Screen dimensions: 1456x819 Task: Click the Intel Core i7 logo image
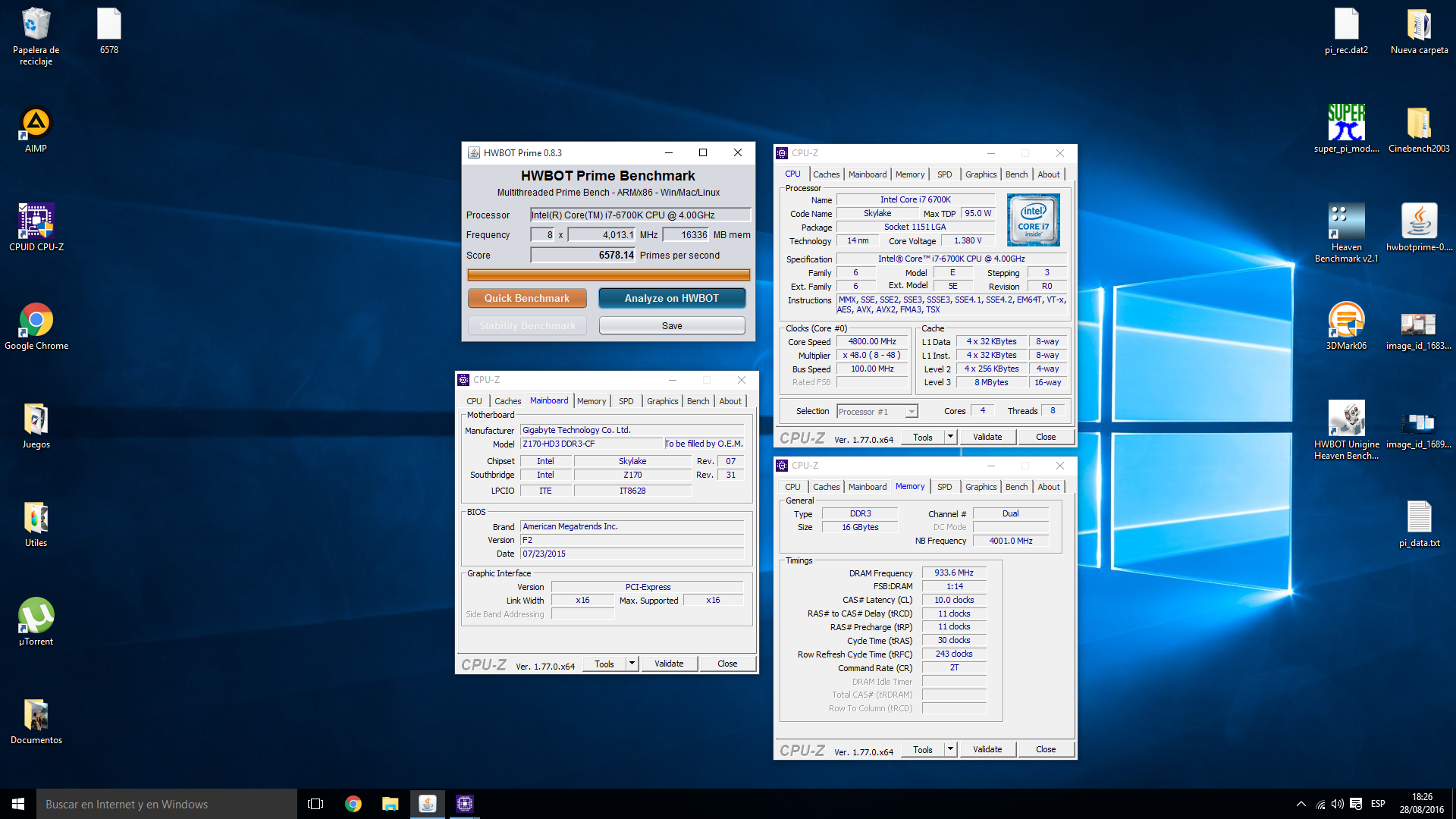point(1033,220)
